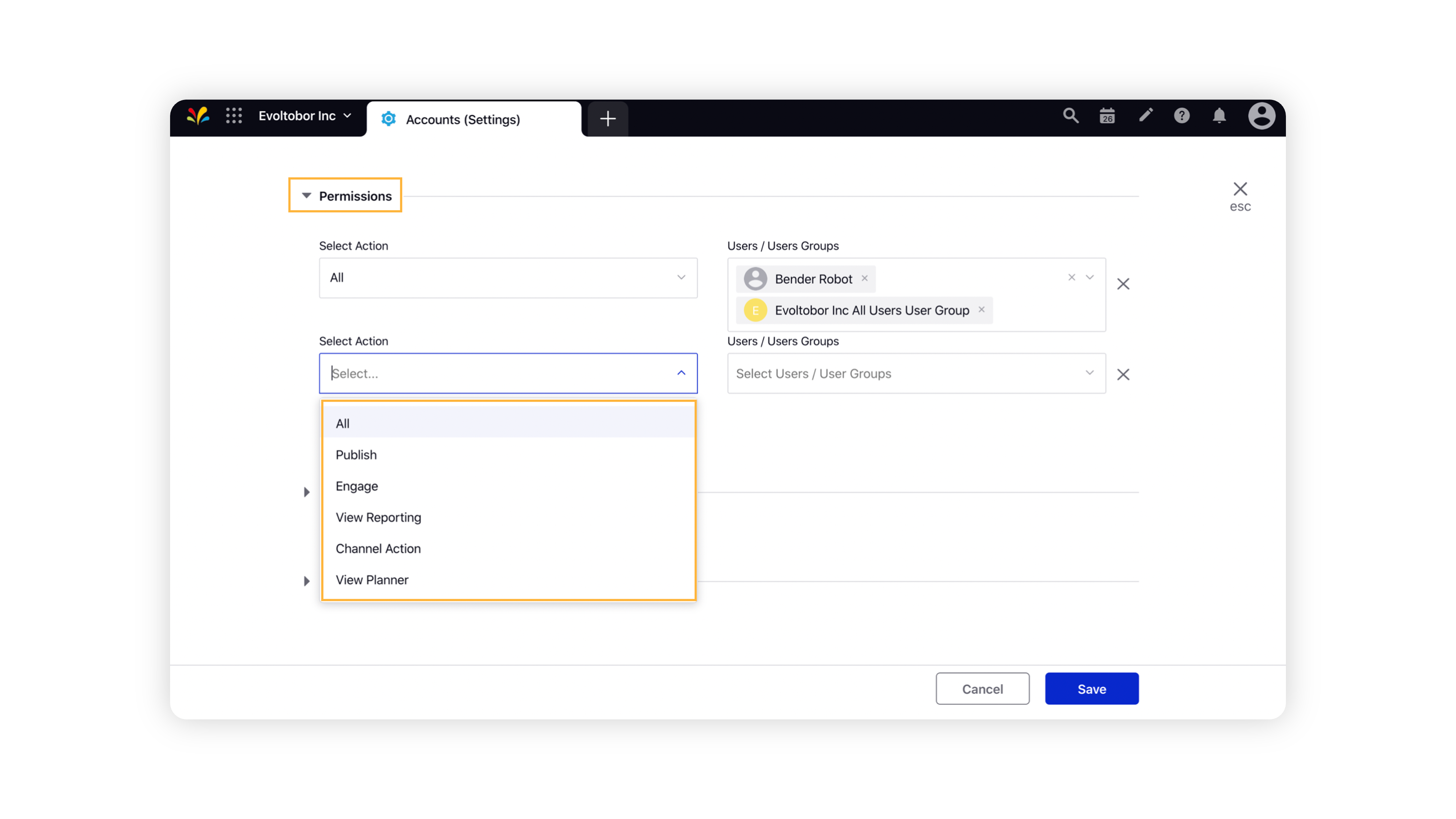Delete the first permission row

1123,284
